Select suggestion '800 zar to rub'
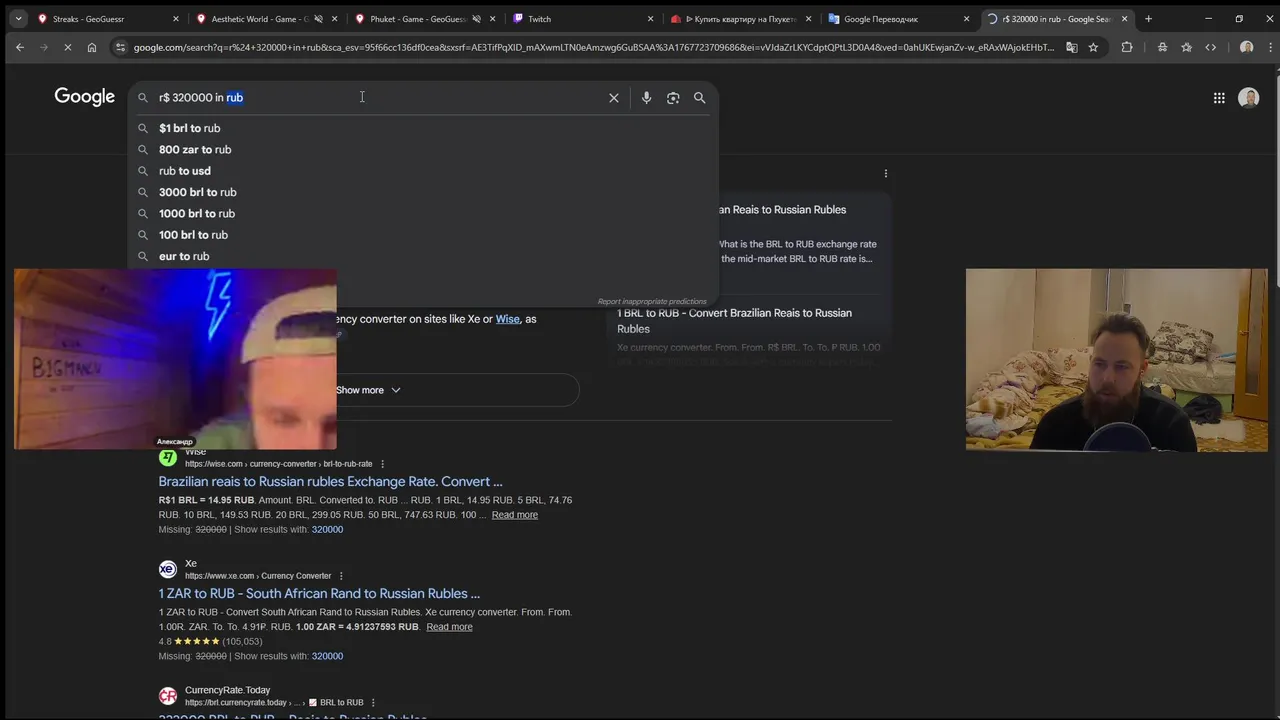 423,150
